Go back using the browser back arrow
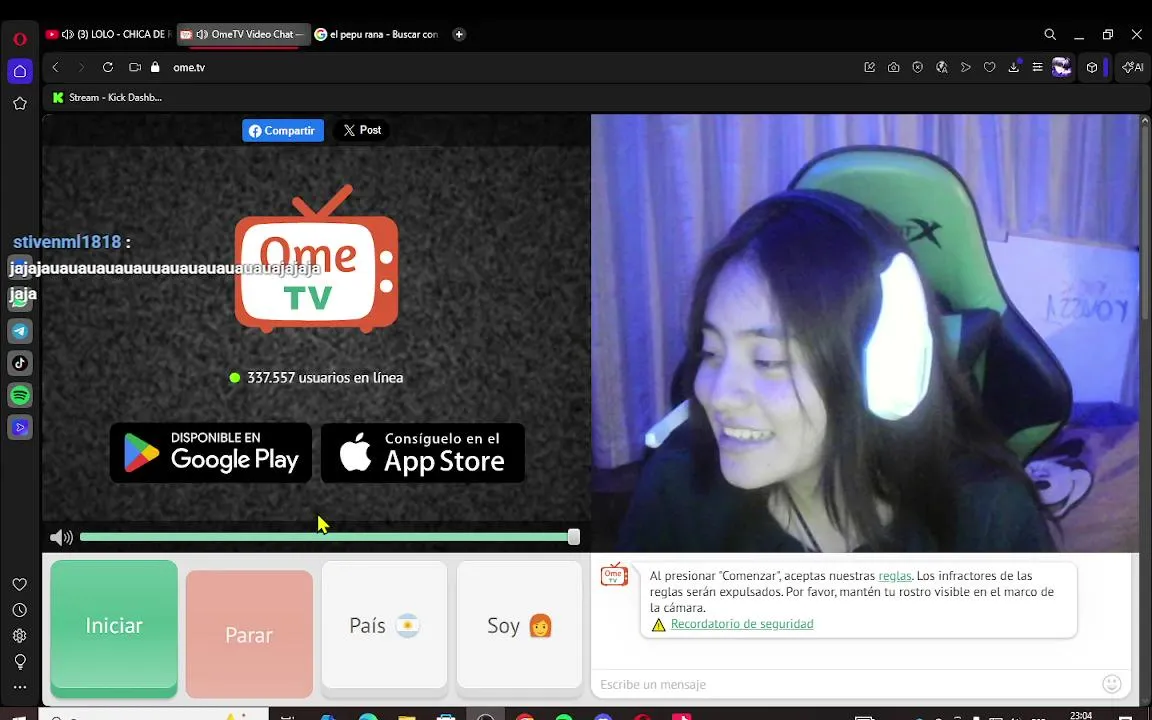 click(55, 67)
